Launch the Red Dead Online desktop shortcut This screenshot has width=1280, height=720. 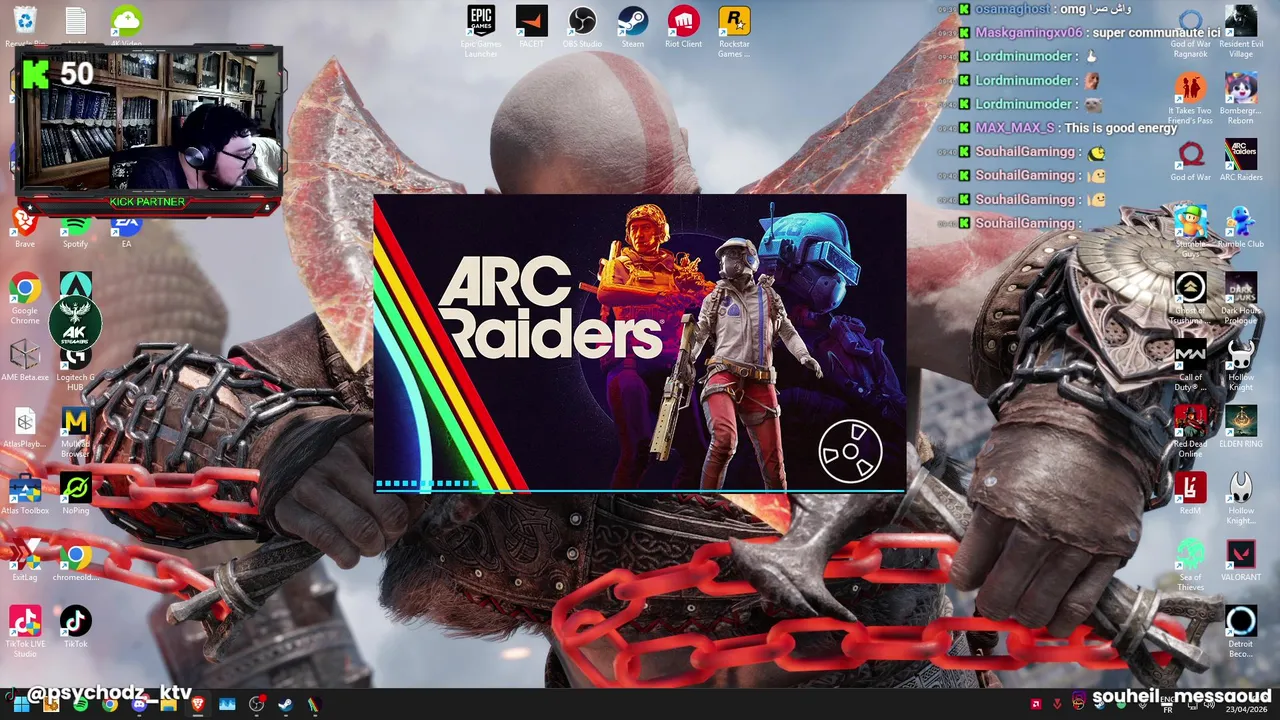pyautogui.click(x=1190, y=431)
